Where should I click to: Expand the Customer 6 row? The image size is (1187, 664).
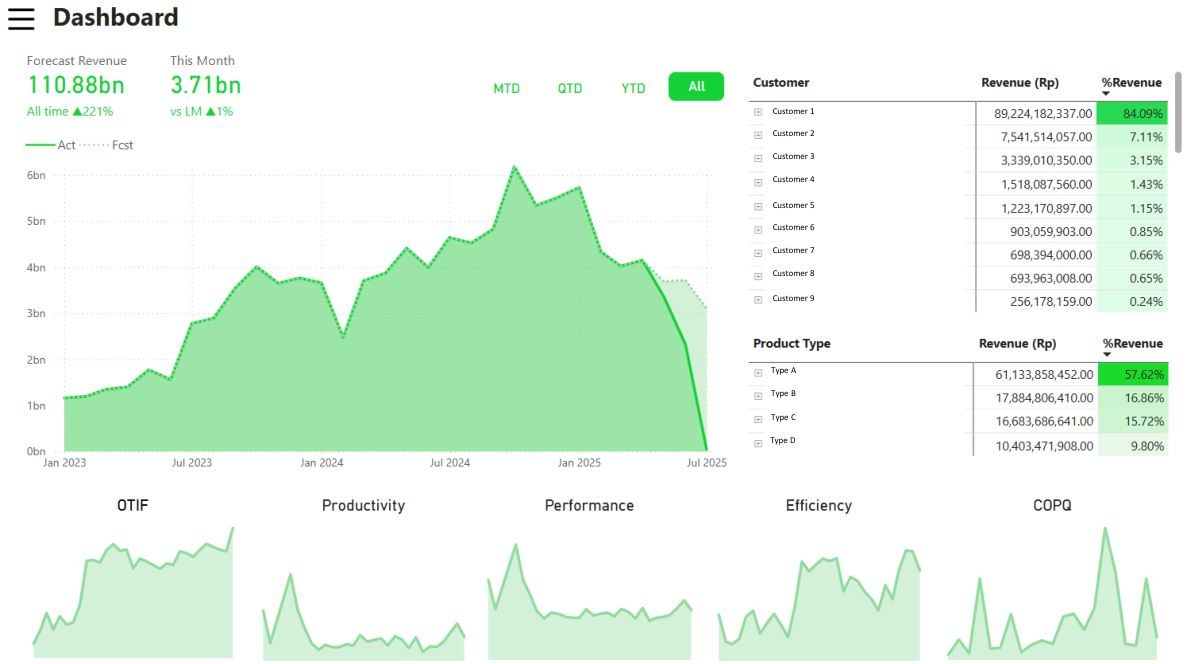point(758,229)
